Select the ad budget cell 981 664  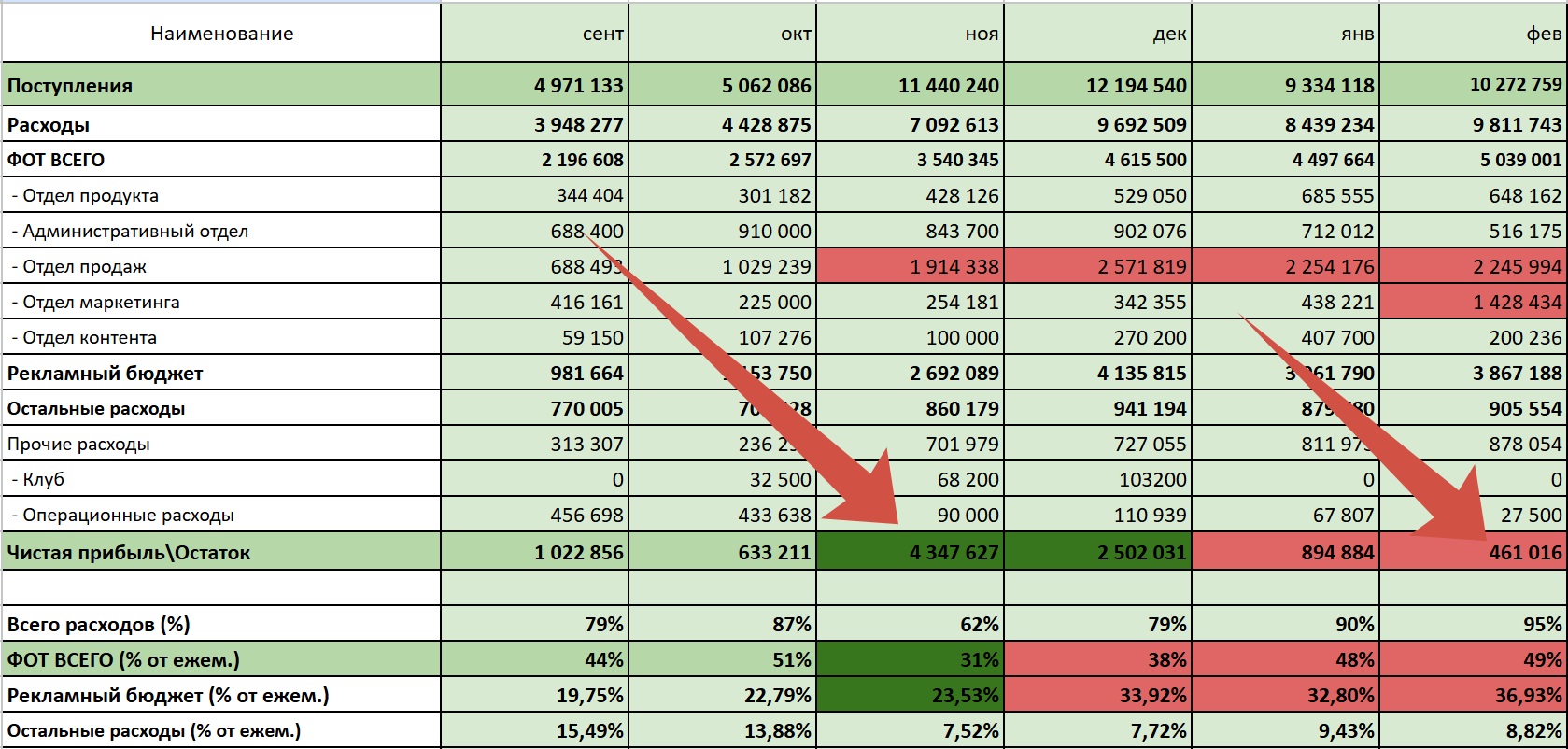(535, 373)
